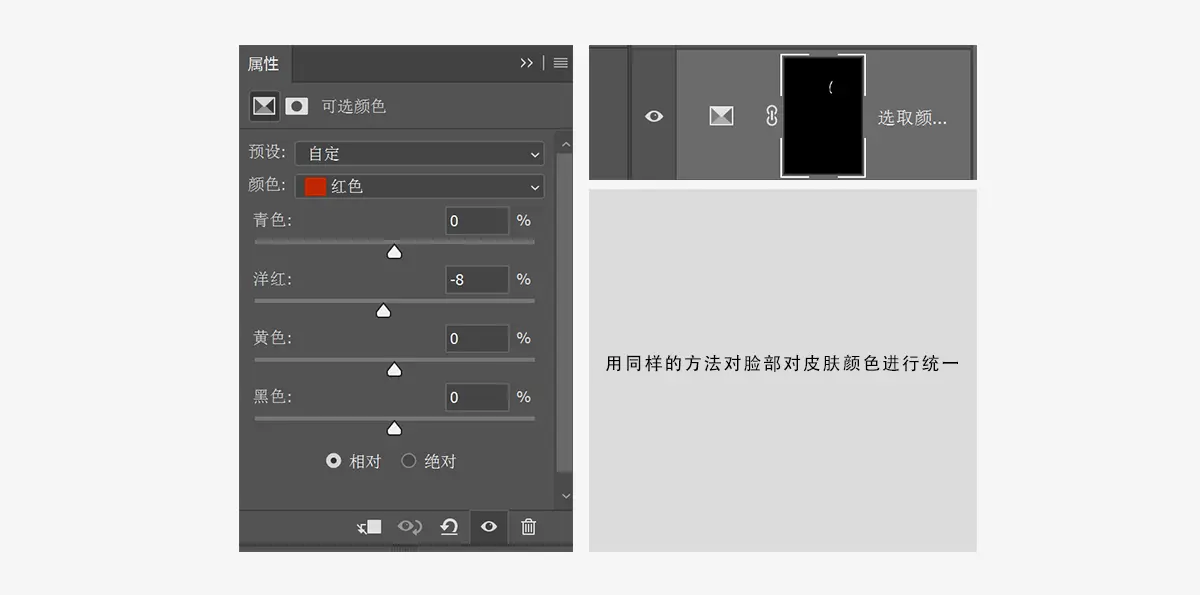Click the layer mask link chain icon
The height and width of the screenshot is (595, 1200).
coord(771,116)
